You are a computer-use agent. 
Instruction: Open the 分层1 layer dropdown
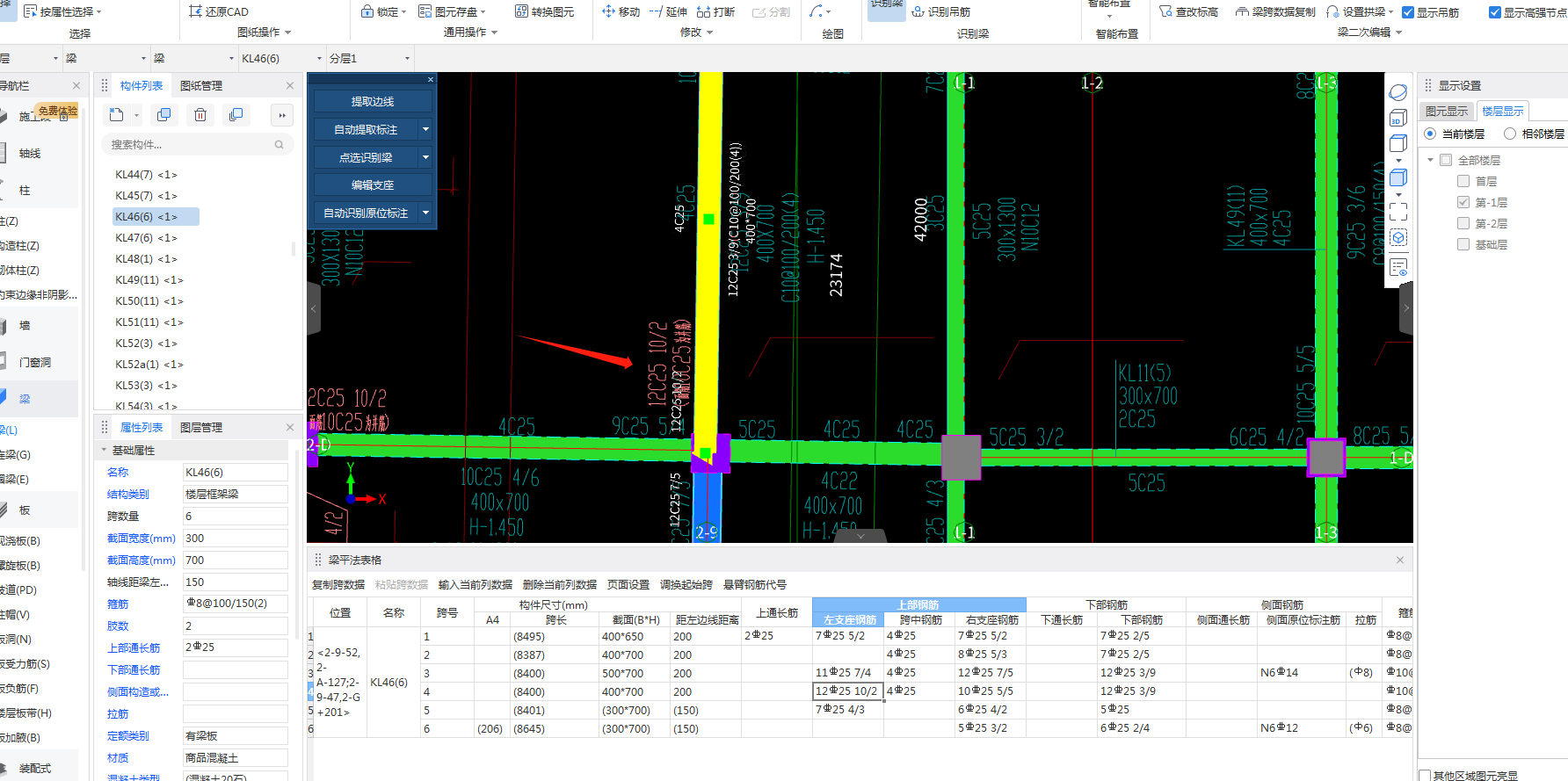(407, 59)
